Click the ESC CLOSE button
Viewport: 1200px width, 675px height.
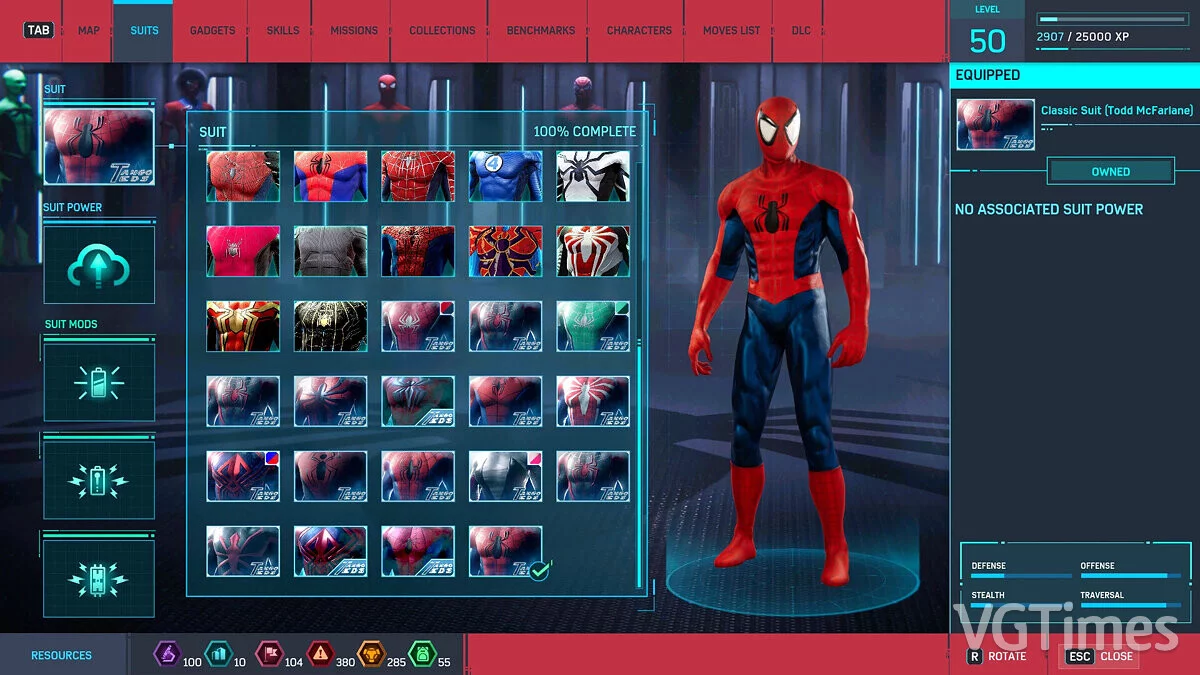click(1099, 657)
